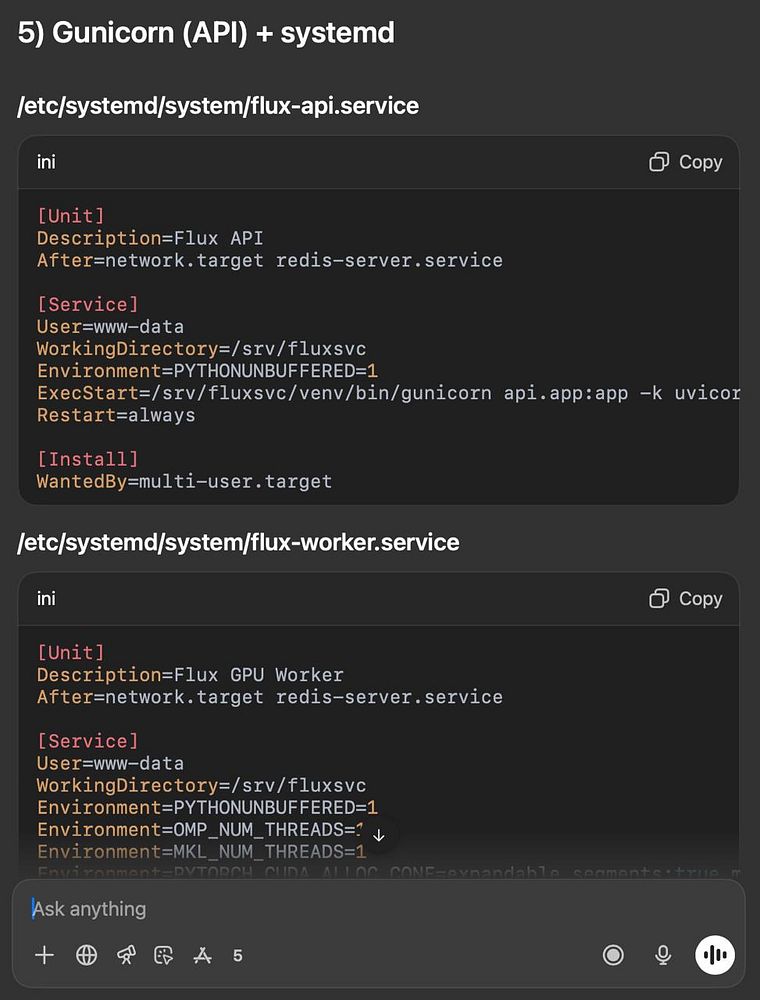Click the apps connector icon

click(x=202, y=955)
